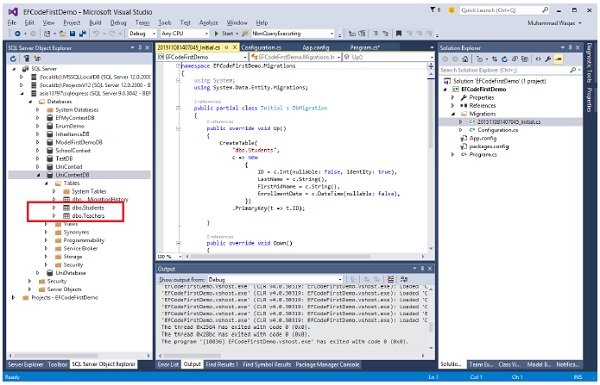
Task: Click the Refresh icon in SQL Server Object Explorer
Action: 13,59
